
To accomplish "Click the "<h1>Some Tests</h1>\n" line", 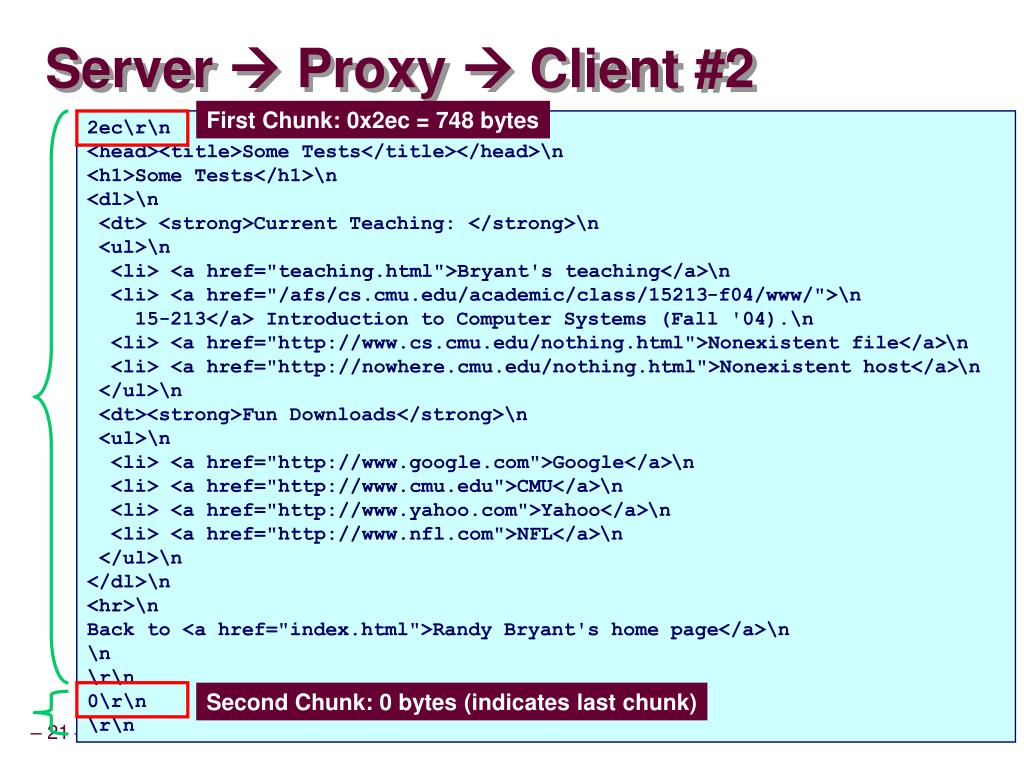I will tap(212, 176).
